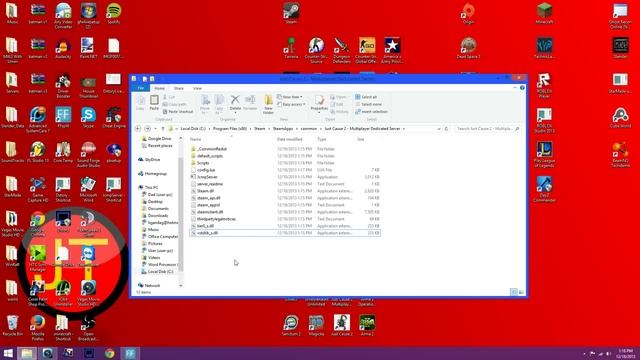
Task: Open the New item dropdown
Action: (290, 97)
